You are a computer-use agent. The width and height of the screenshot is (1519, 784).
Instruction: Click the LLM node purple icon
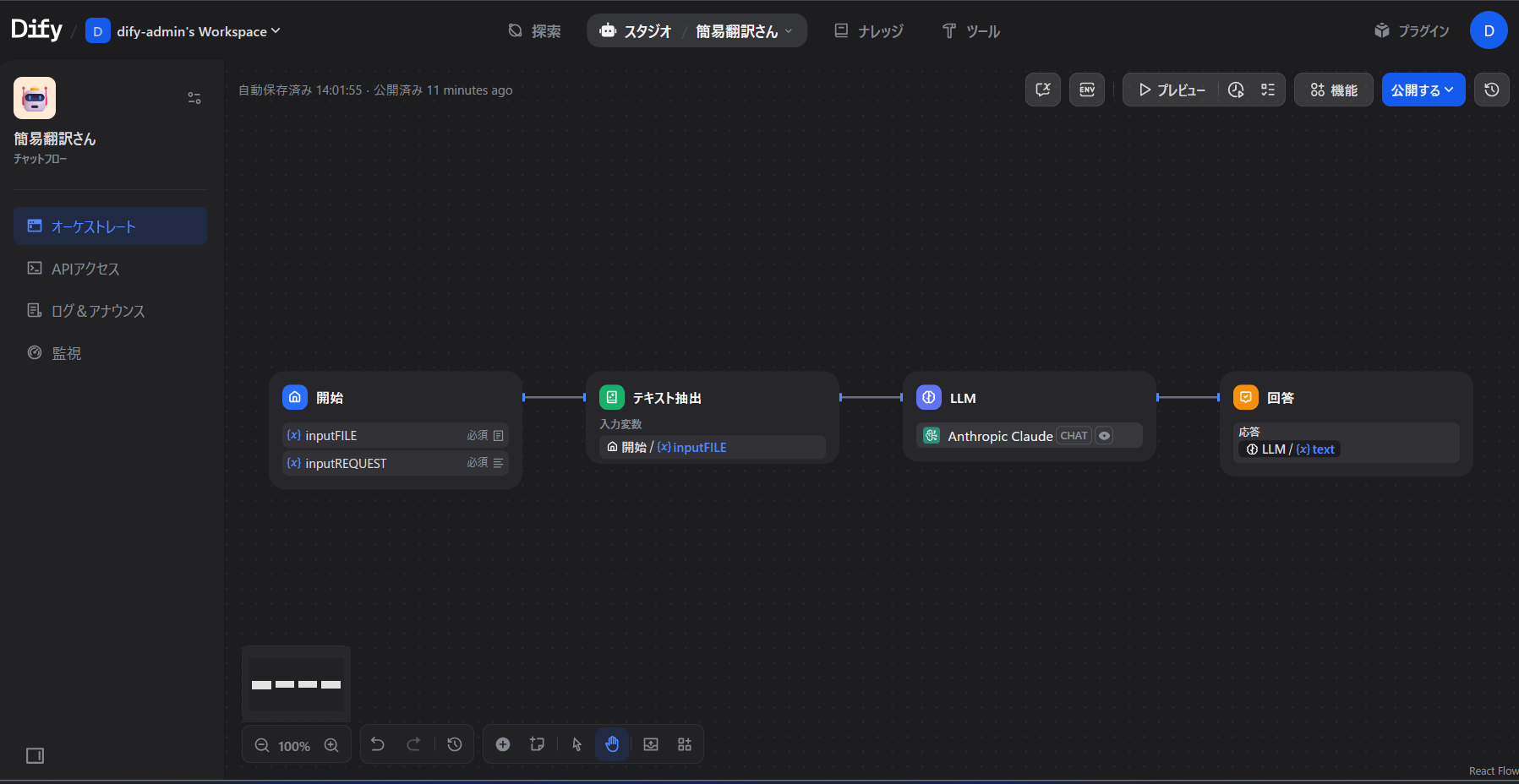click(929, 397)
